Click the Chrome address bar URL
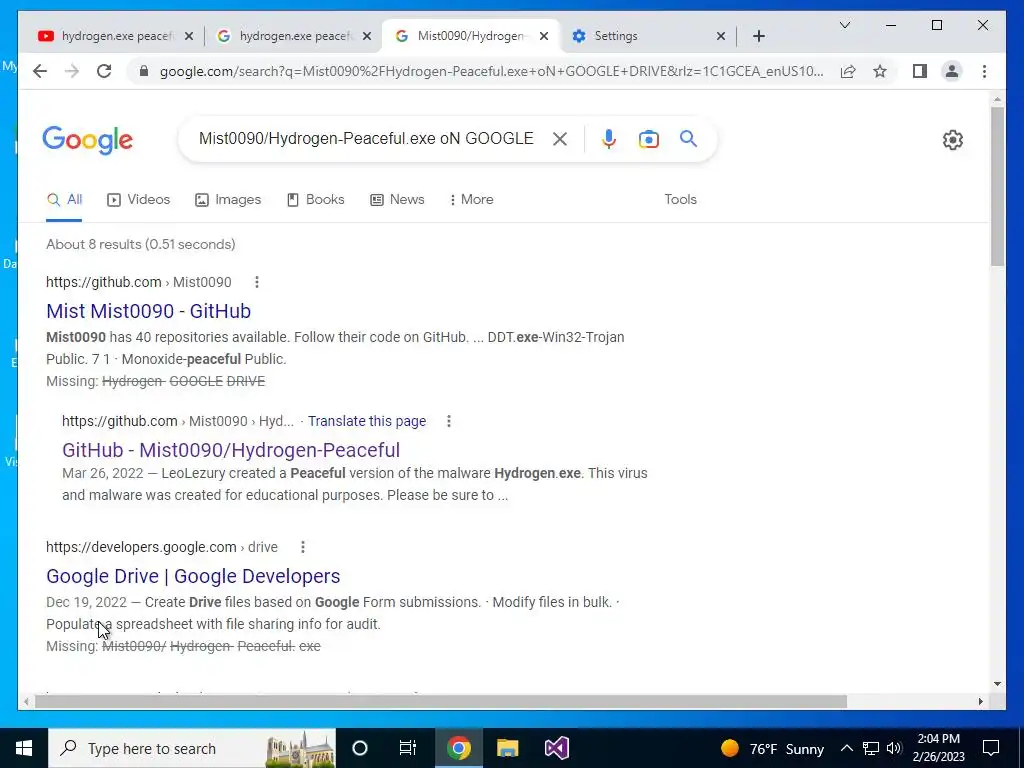The image size is (1024, 768). pos(491,71)
